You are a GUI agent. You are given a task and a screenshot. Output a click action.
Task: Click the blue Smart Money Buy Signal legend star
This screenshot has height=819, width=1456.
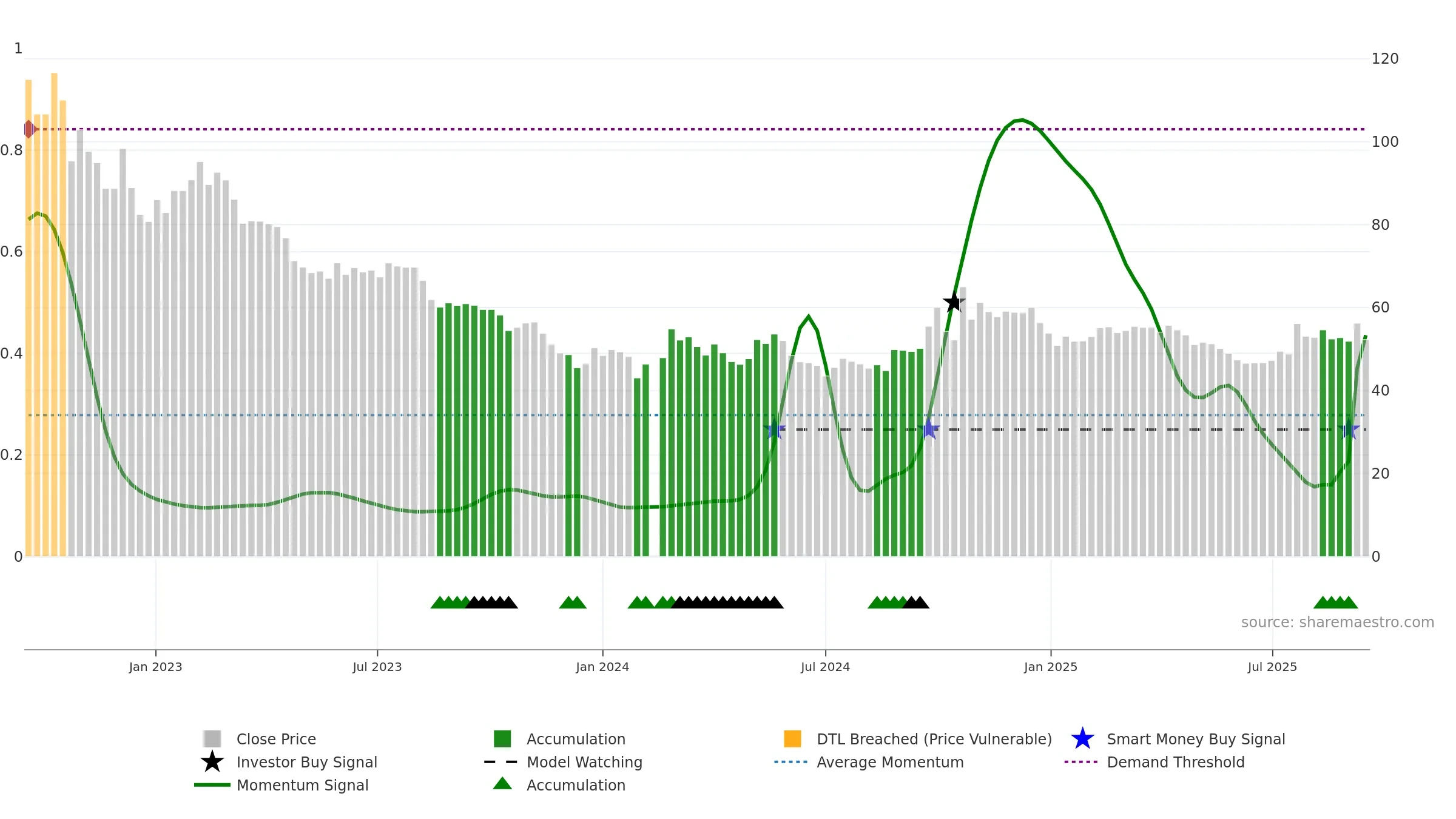pyautogui.click(x=1082, y=739)
